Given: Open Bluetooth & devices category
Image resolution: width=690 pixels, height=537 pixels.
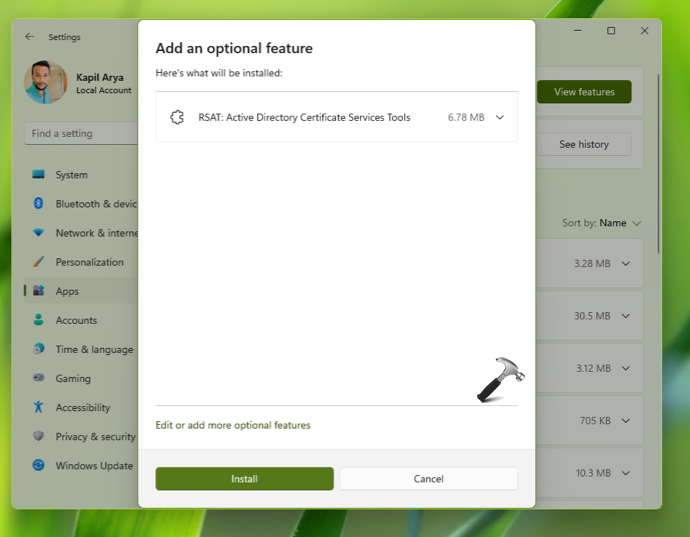Looking at the screenshot, I should pyautogui.click(x=81, y=204).
